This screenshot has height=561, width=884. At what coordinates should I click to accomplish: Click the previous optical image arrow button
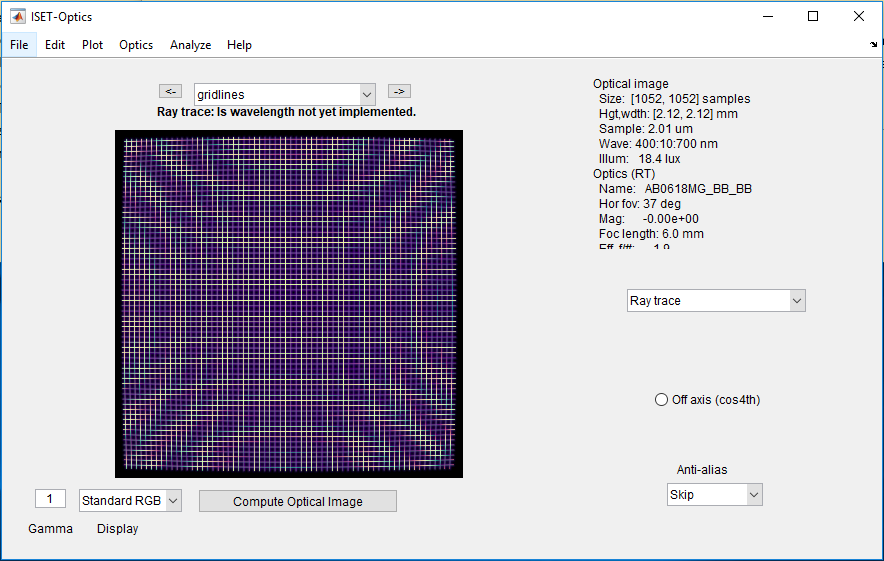170,92
